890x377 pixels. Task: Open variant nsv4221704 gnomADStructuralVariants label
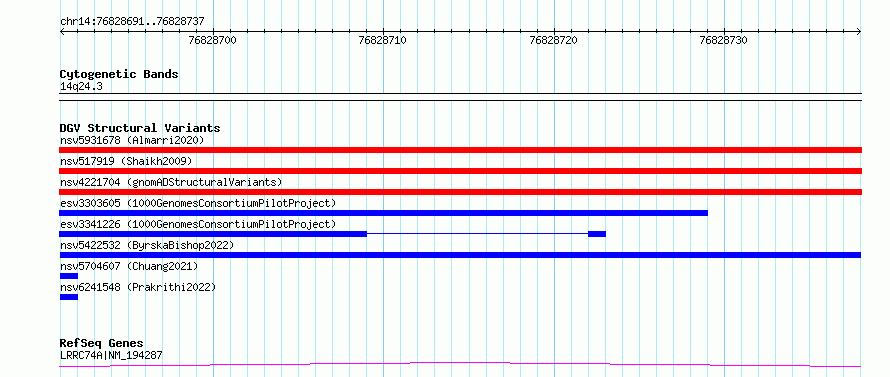click(x=171, y=182)
